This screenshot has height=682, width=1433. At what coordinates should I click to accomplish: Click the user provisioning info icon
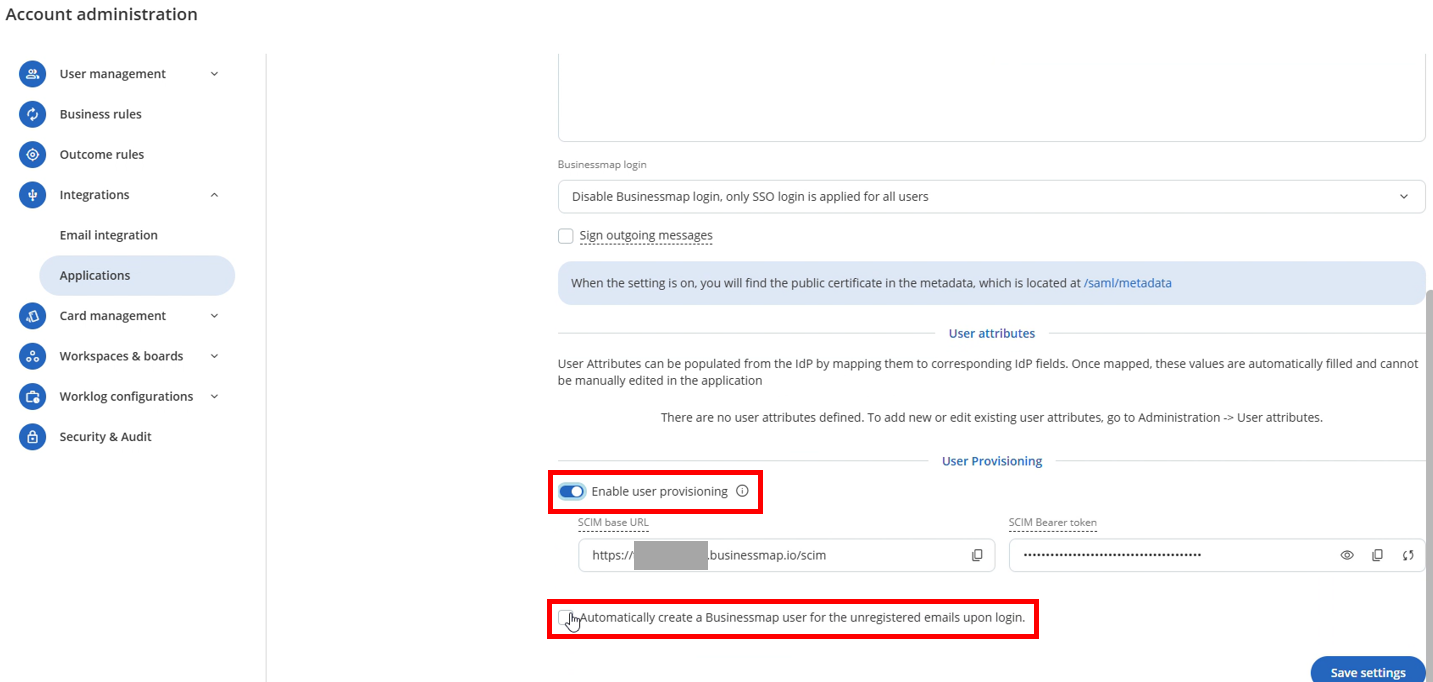click(x=742, y=491)
